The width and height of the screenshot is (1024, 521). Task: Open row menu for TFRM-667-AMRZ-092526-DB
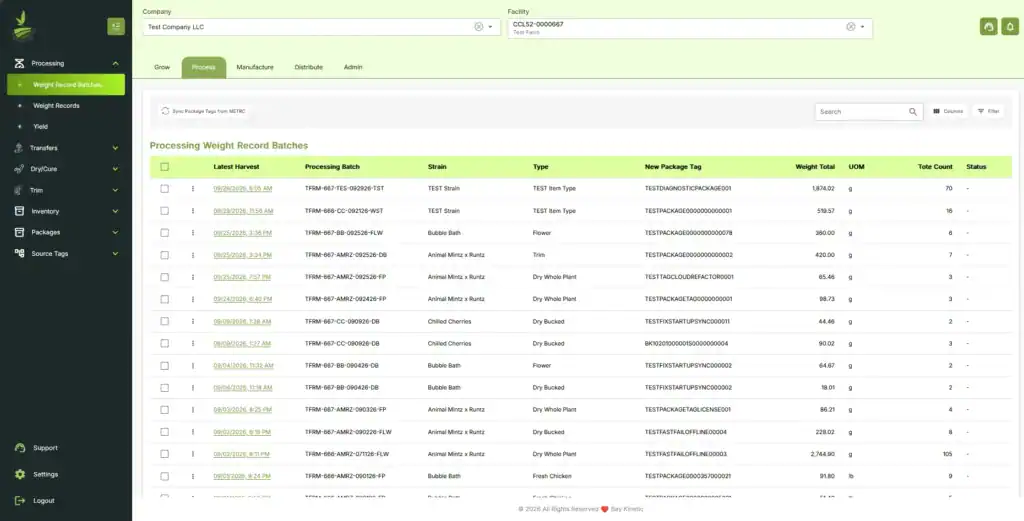tap(193, 255)
